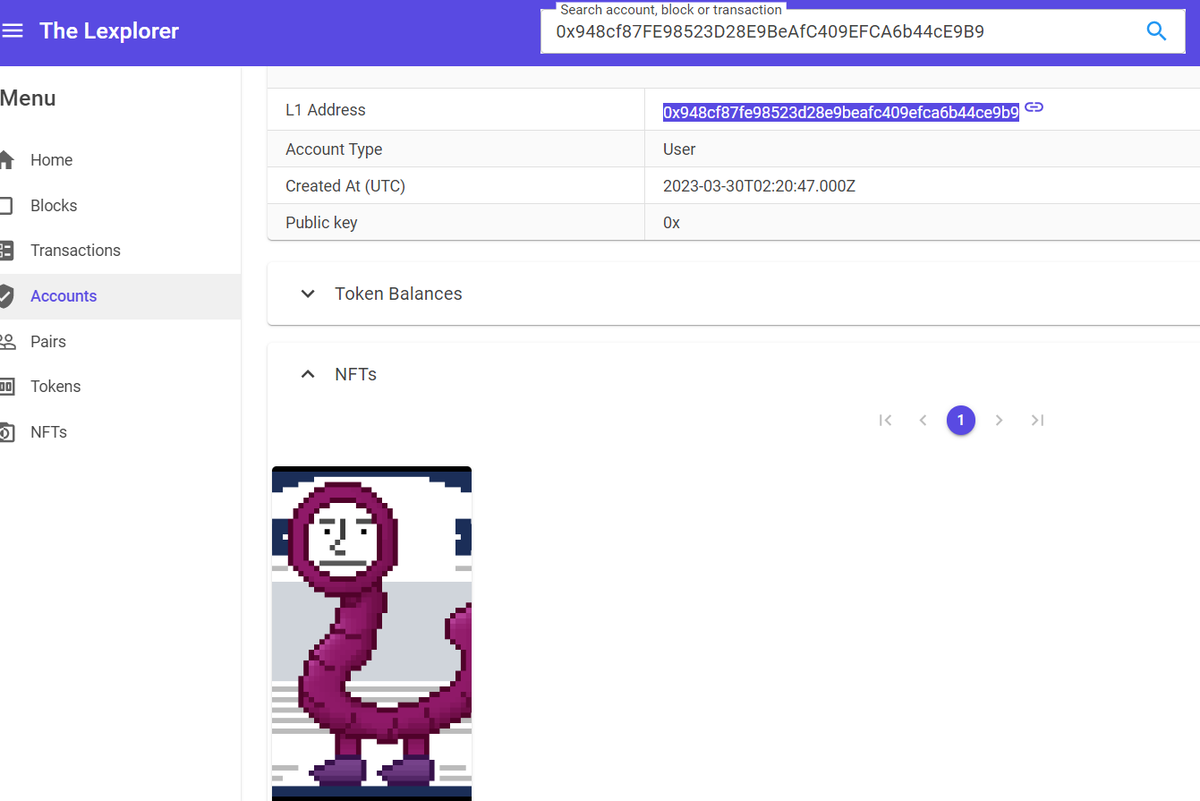Click the Tokens icon in sidebar
This screenshot has height=801, width=1200.
point(7,386)
